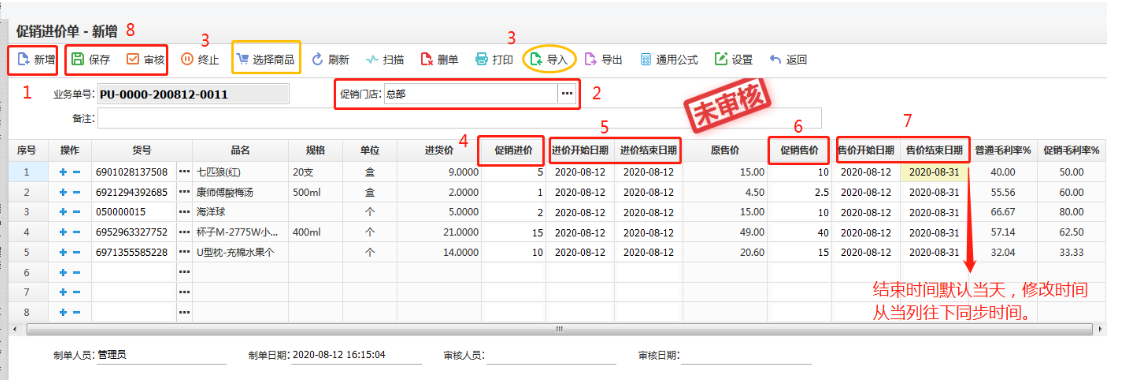Add a row with plus icon in row 1
Screen dimensions: 1121x380
tap(63, 172)
